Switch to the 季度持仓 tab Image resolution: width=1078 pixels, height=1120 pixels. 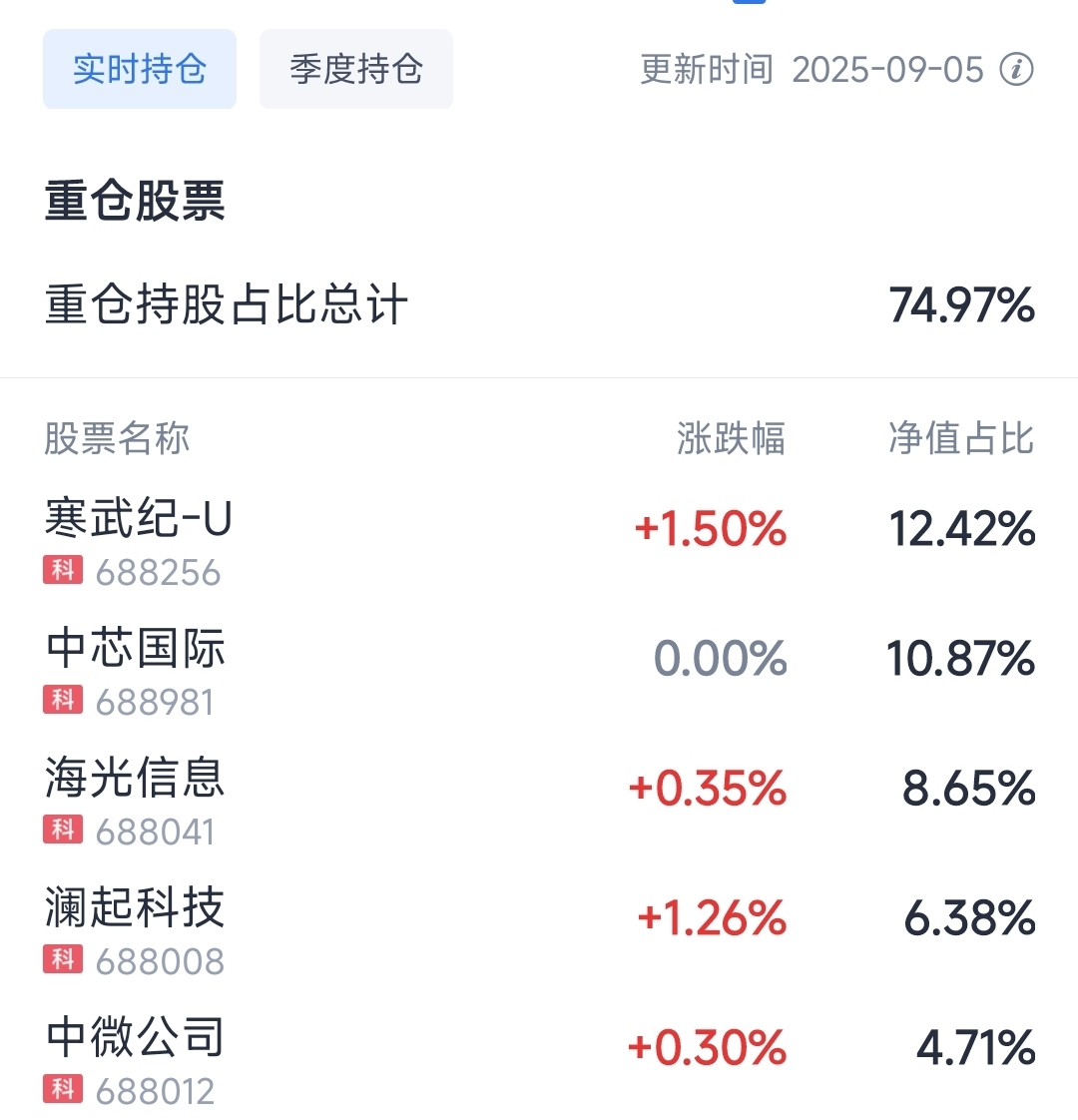pos(355,69)
